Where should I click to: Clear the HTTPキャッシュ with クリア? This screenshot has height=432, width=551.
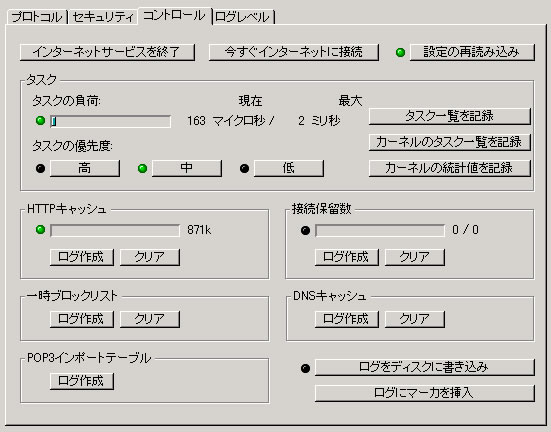point(150,257)
